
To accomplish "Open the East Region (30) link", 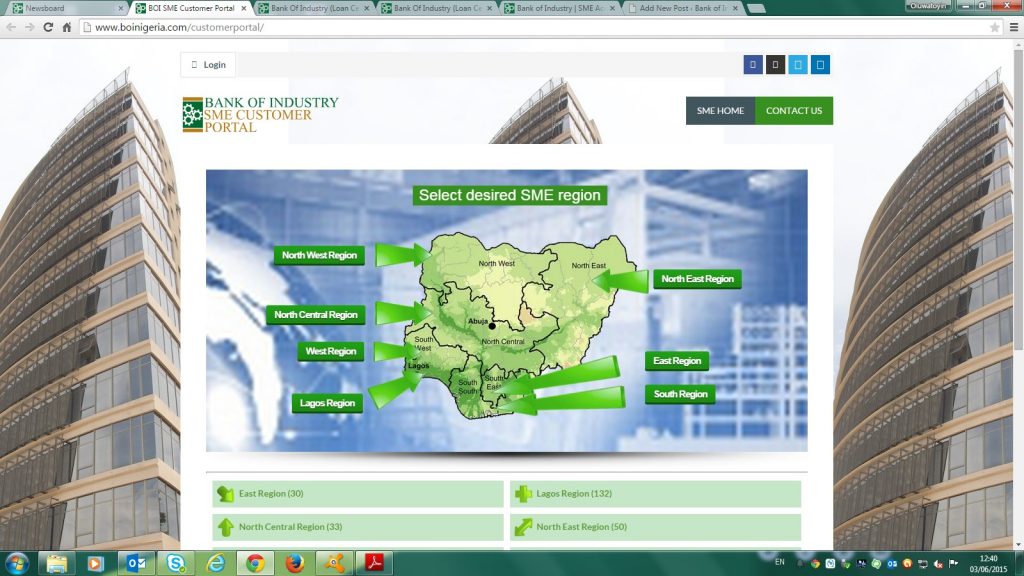I will [358, 494].
